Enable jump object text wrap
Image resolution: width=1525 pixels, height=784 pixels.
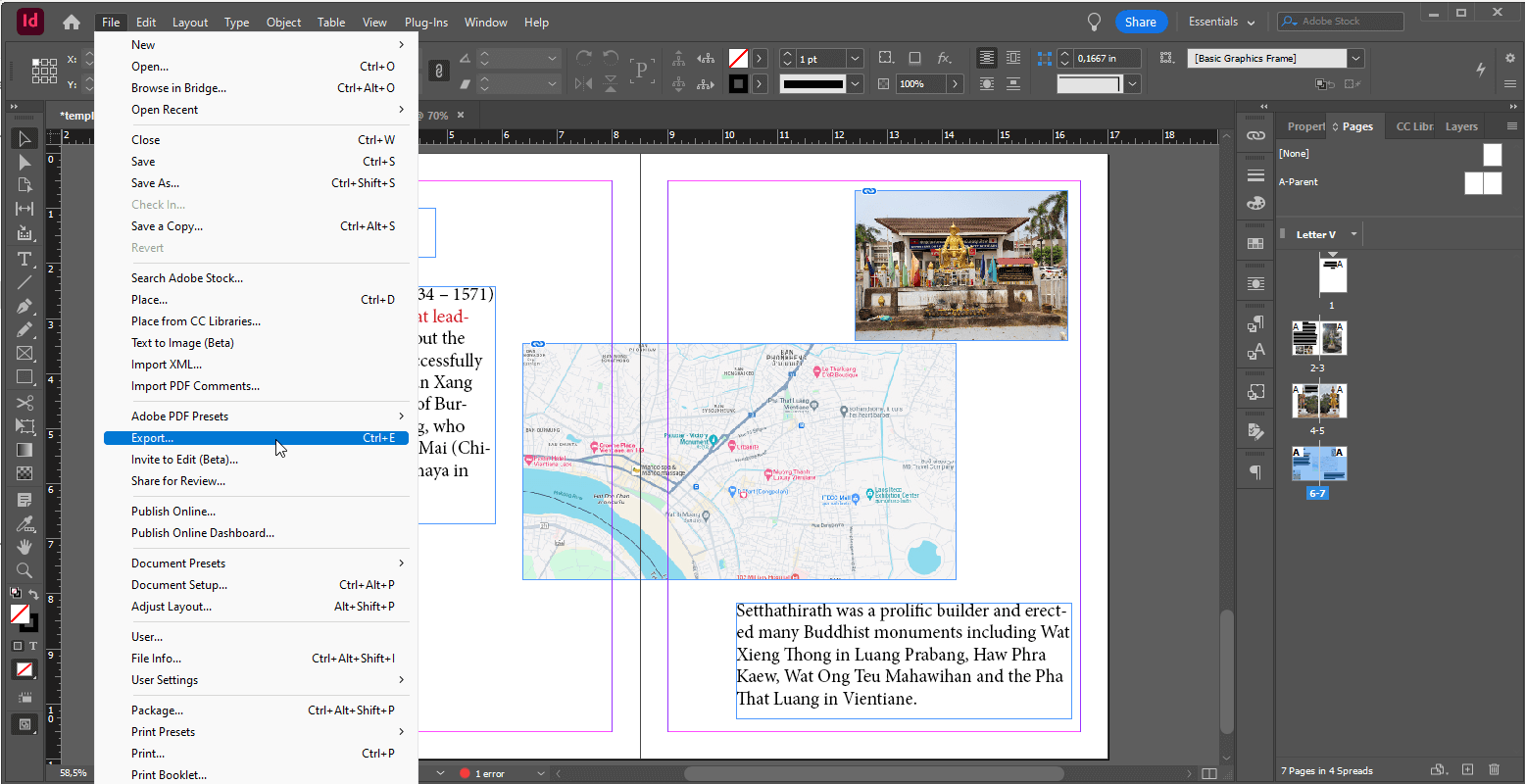coord(1013,83)
